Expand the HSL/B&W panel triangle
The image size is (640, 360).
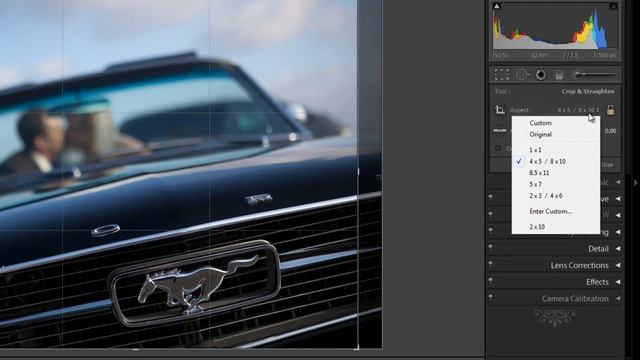tap(618, 215)
